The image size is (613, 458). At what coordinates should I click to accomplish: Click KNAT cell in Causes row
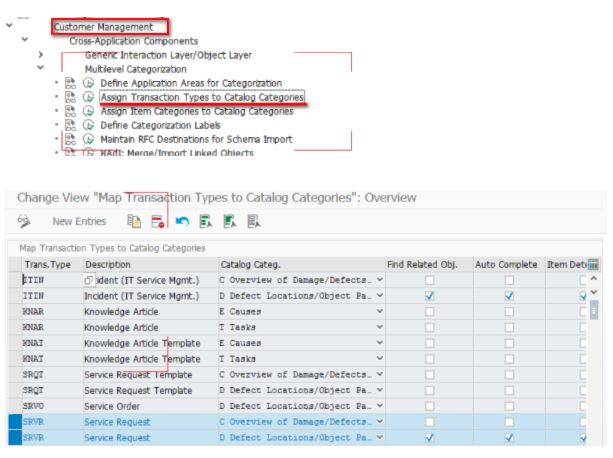click(52, 343)
